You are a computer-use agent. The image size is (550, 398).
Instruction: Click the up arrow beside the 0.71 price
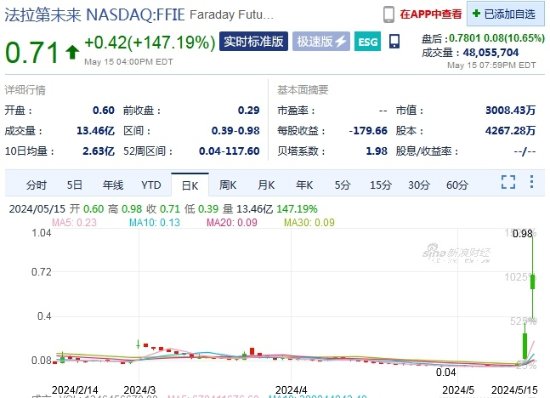[73, 52]
